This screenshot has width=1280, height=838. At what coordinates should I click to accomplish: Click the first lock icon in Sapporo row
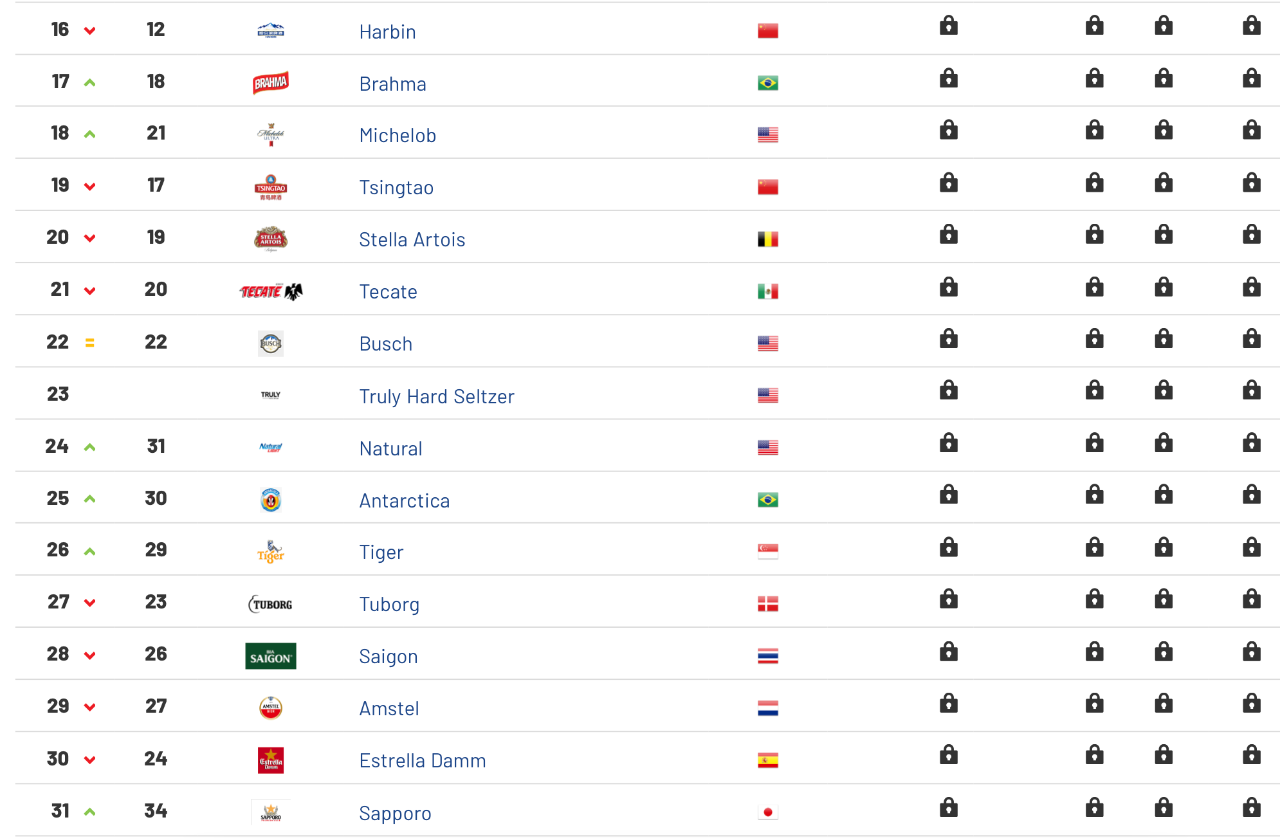[949, 808]
